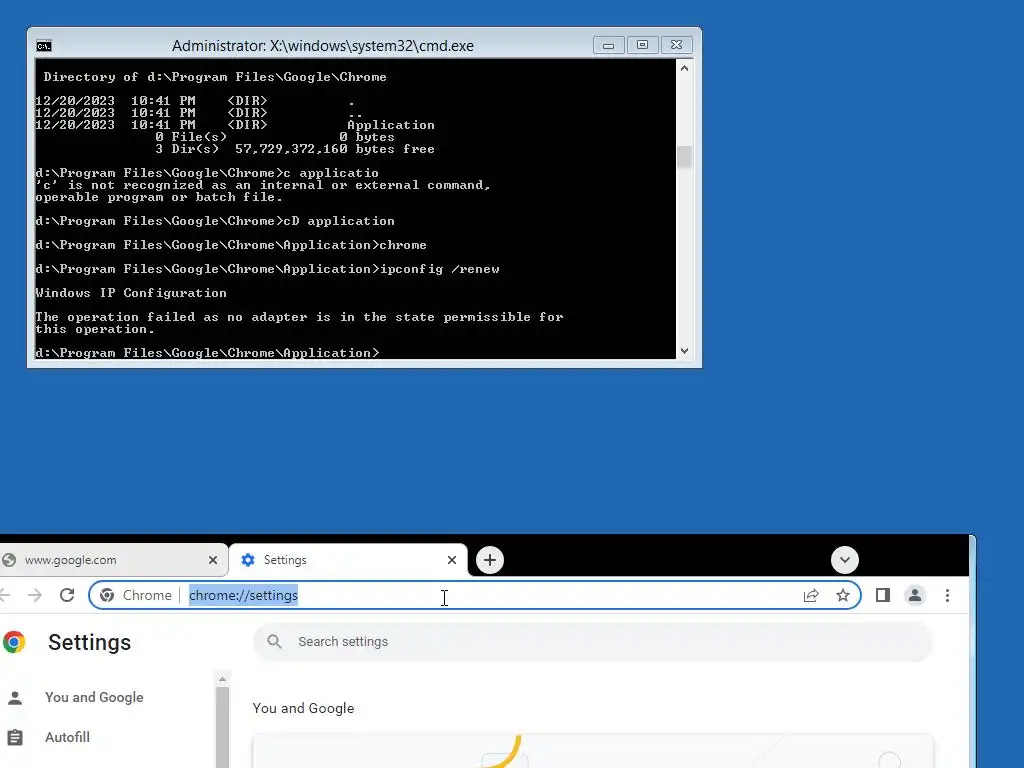Click the 'You and Google' section heading
Viewport: 1024px width, 768px height.
pos(303,709)
